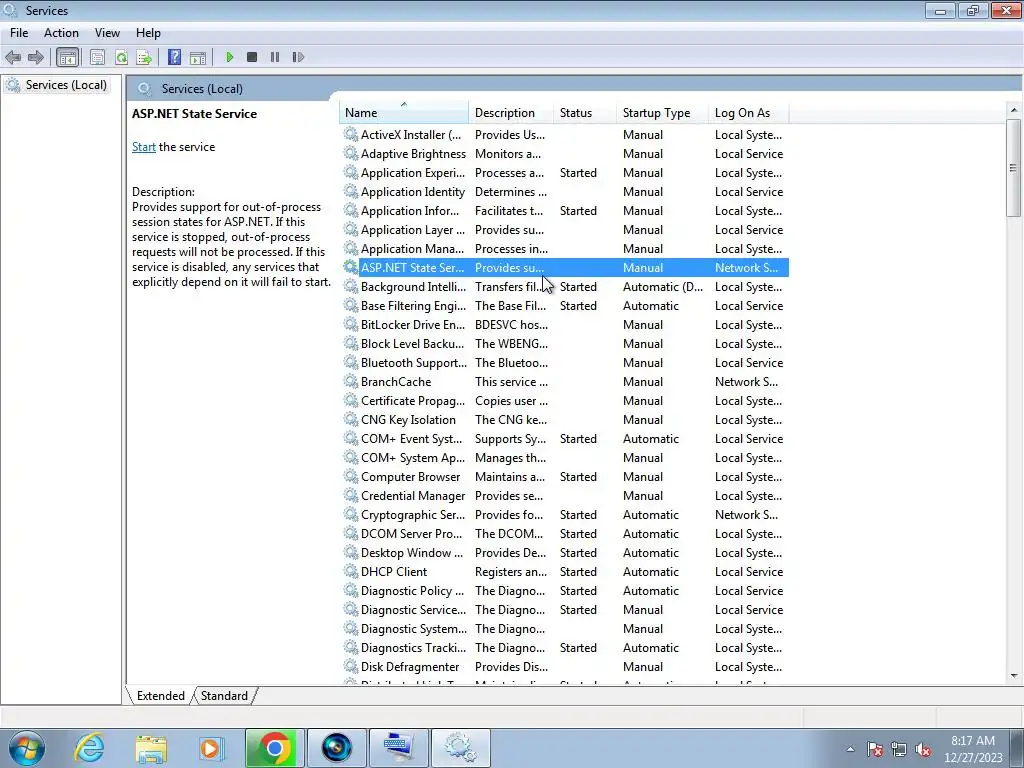Open the Action menu
This screenshot has width=1024, height=768.
tap(61, 33)
